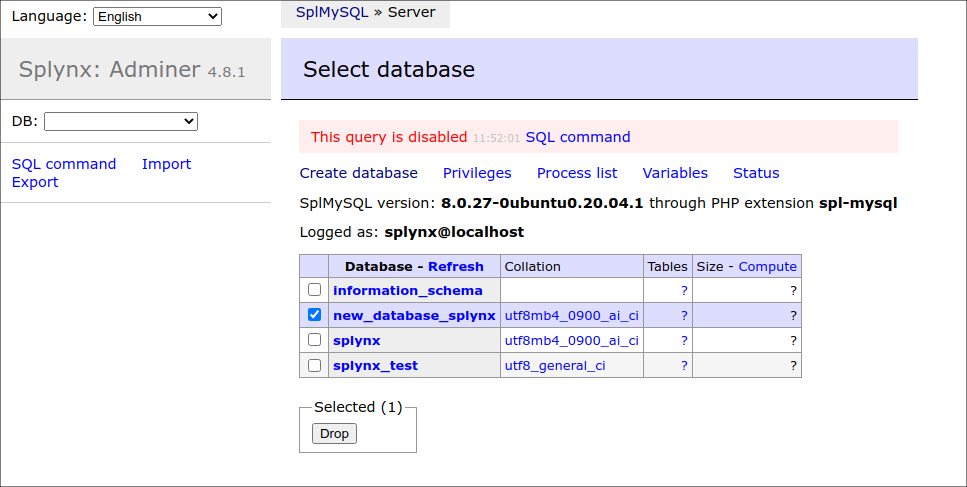
Task: Open the utf8_general_ci collation for splynx_test
Action: pyautogui.click(x=555, y=366)
